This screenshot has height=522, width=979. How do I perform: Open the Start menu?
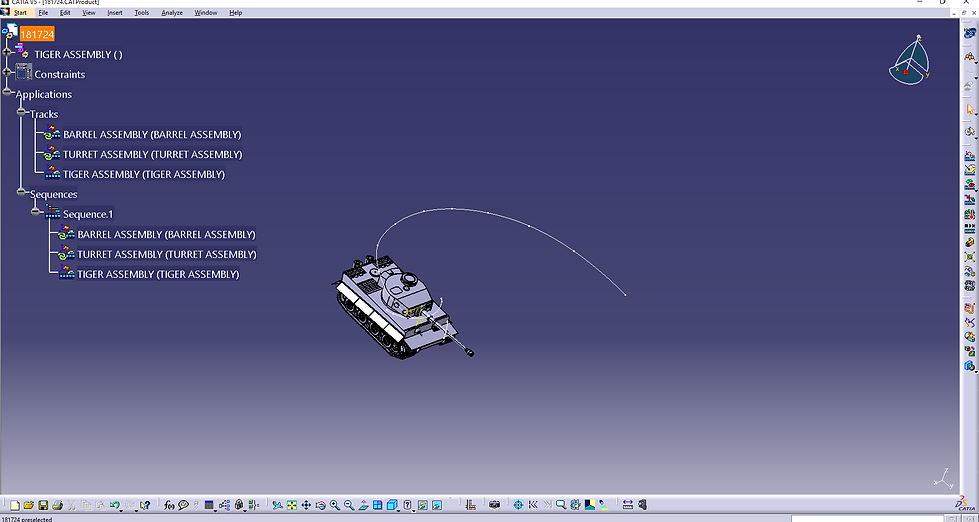point(20,12)
